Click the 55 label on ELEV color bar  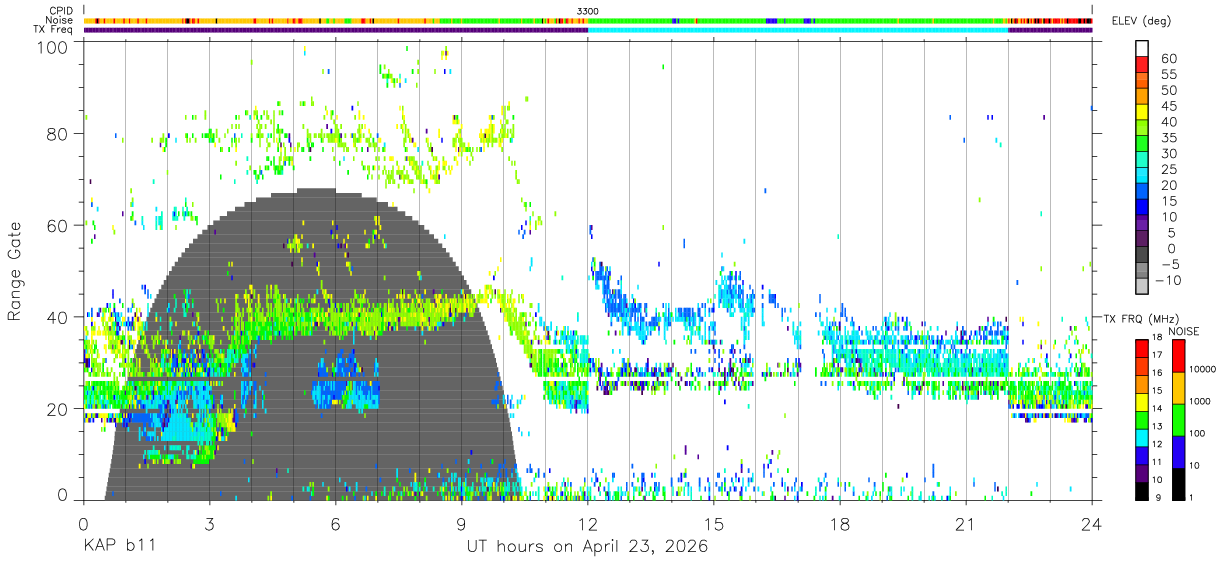point(1167,75)
